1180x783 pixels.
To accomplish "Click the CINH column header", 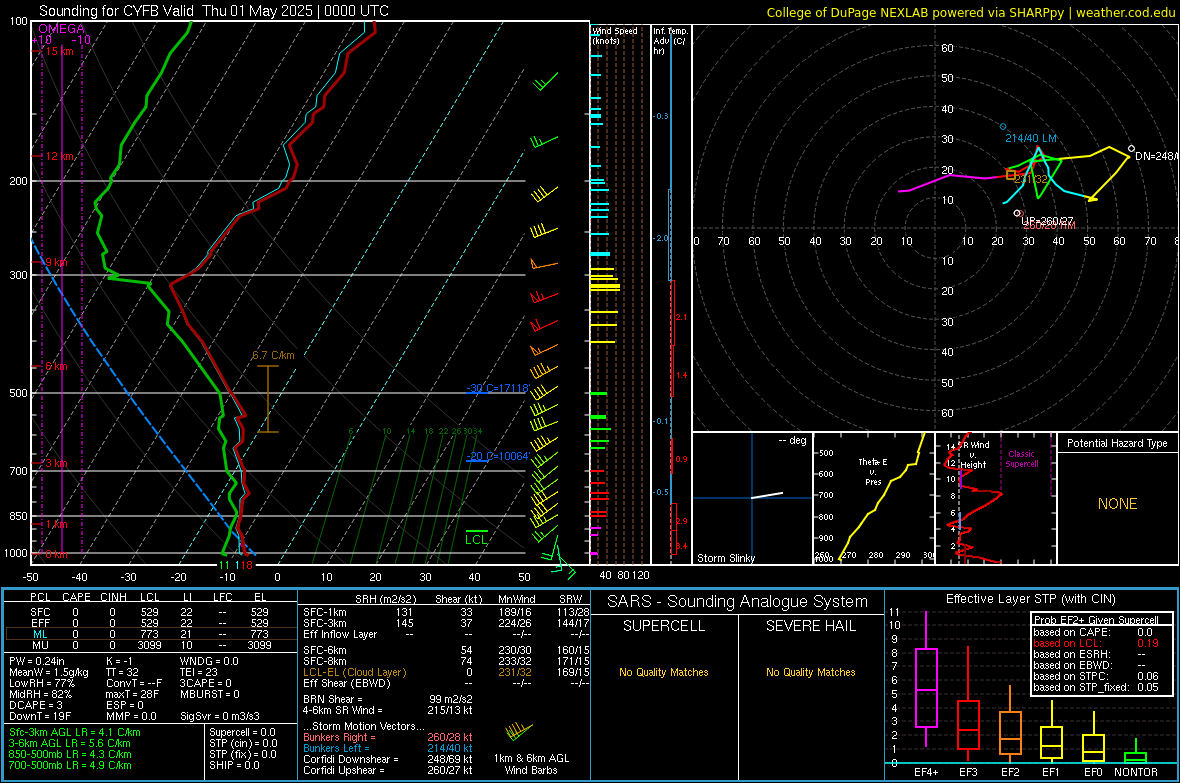I will click(114, 597).
